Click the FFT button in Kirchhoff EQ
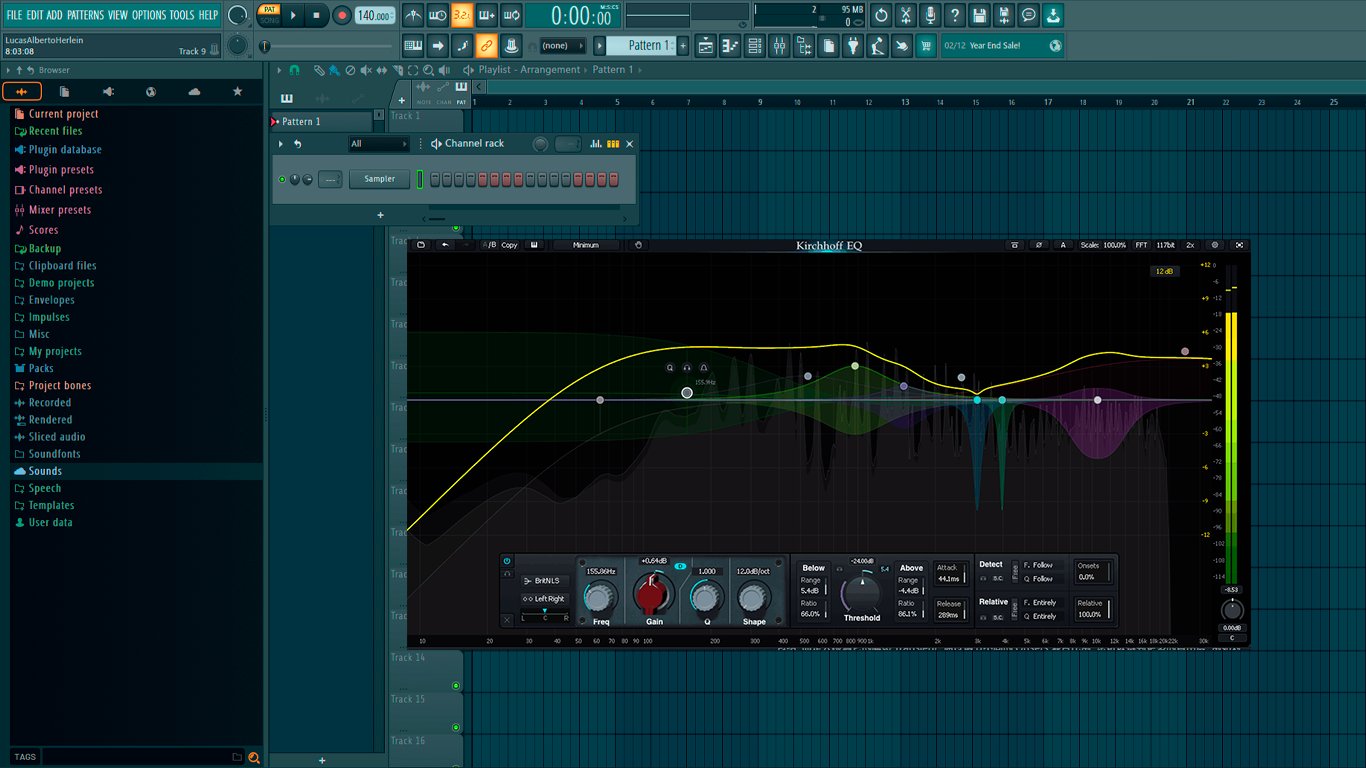 (1141, 245)
